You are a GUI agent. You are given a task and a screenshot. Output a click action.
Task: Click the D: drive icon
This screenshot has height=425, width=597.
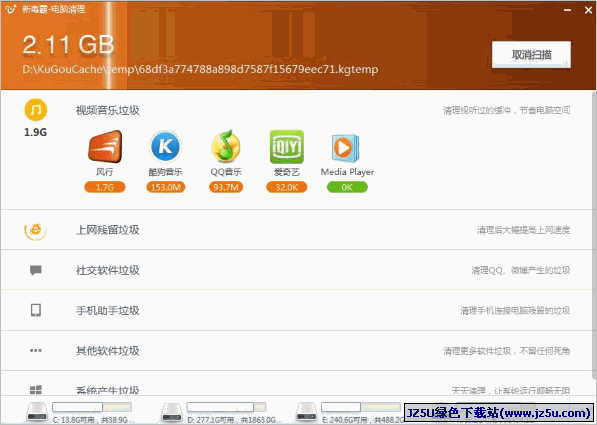172,412
